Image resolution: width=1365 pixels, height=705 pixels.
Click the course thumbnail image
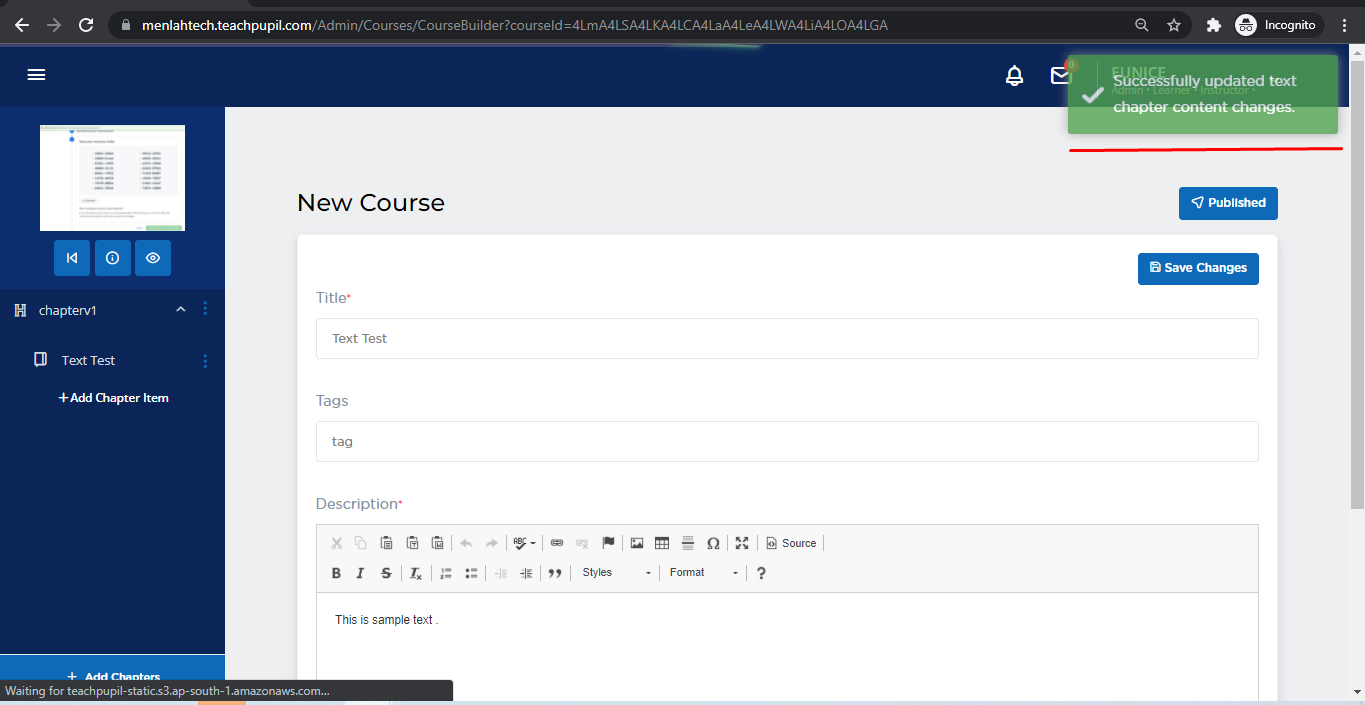tap(112, 178)
